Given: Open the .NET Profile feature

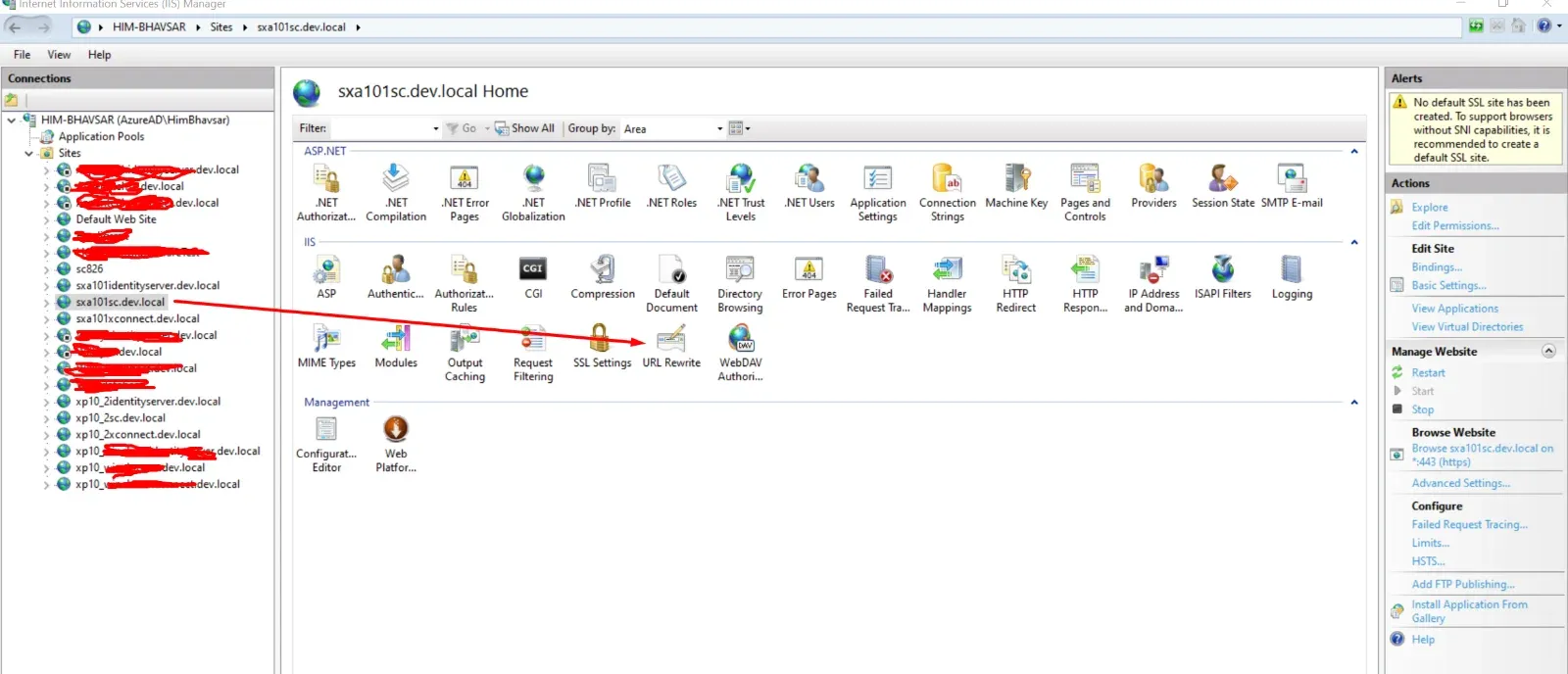Looking at the screenshot, I should pyautogui.click(x=603, y=186).
